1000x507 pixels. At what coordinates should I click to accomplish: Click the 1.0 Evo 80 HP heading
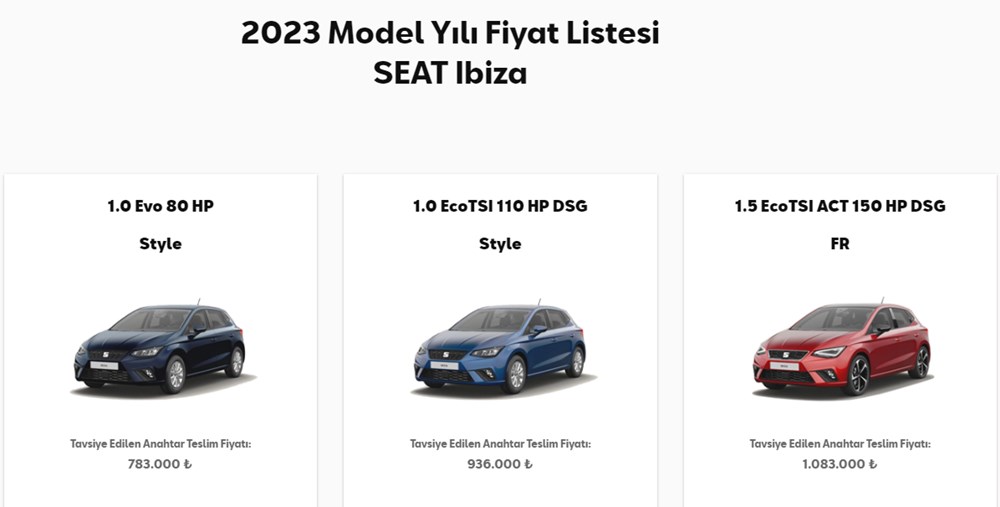click(160, 206)
